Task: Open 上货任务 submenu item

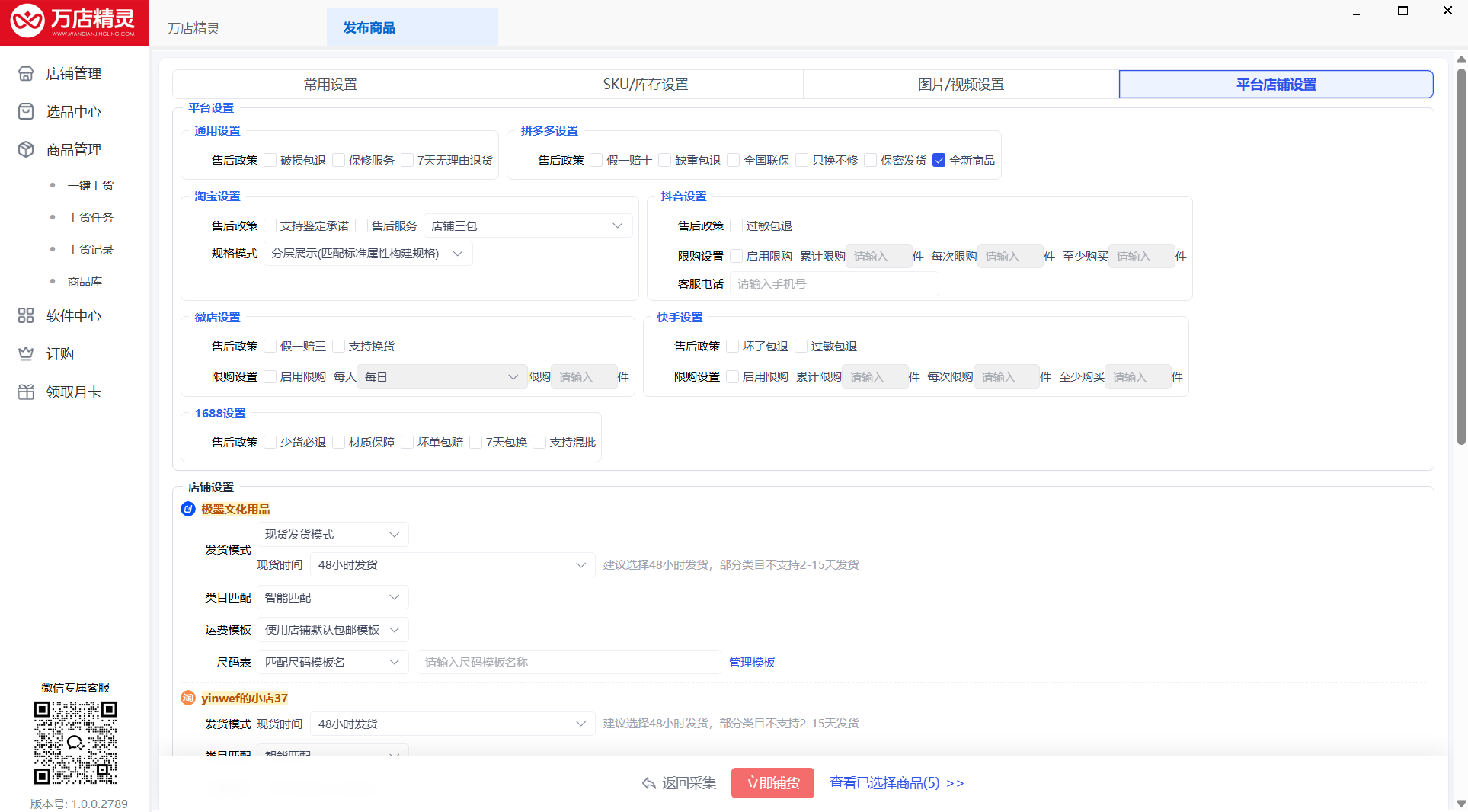Action: 91,217
